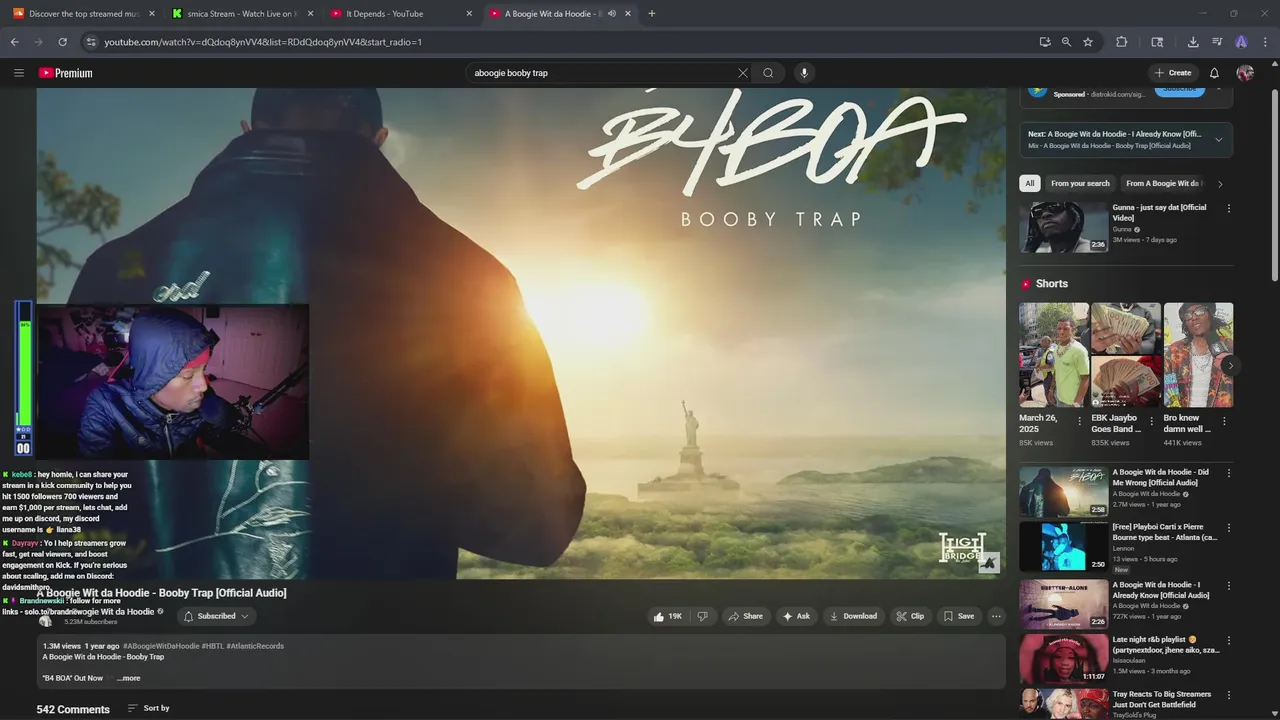This screenshot has height=720, width=1280.
Task: Open Did Me Wrong [Official Audio] video
Action: click(1064, 491)
